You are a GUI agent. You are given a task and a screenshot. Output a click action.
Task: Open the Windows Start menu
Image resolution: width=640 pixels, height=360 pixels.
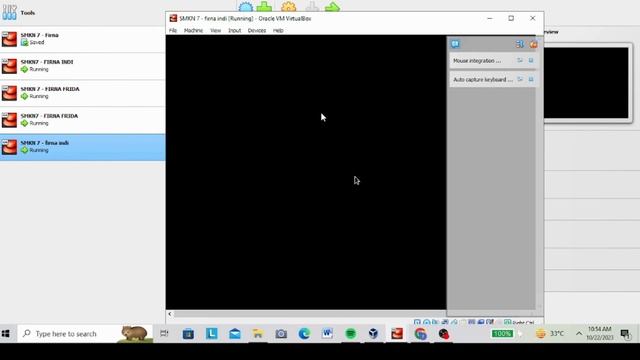(x=6, y=334)
